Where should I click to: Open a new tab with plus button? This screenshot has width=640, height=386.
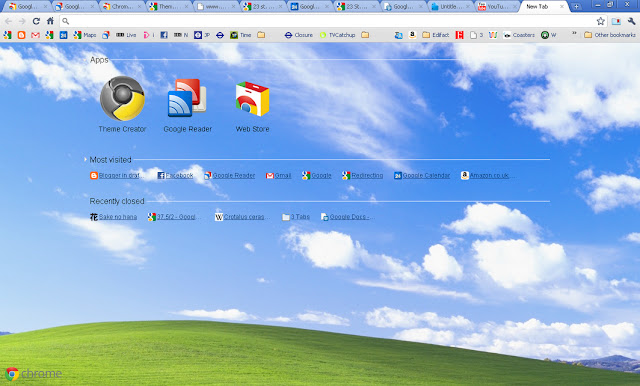click(x=576, y=7)
